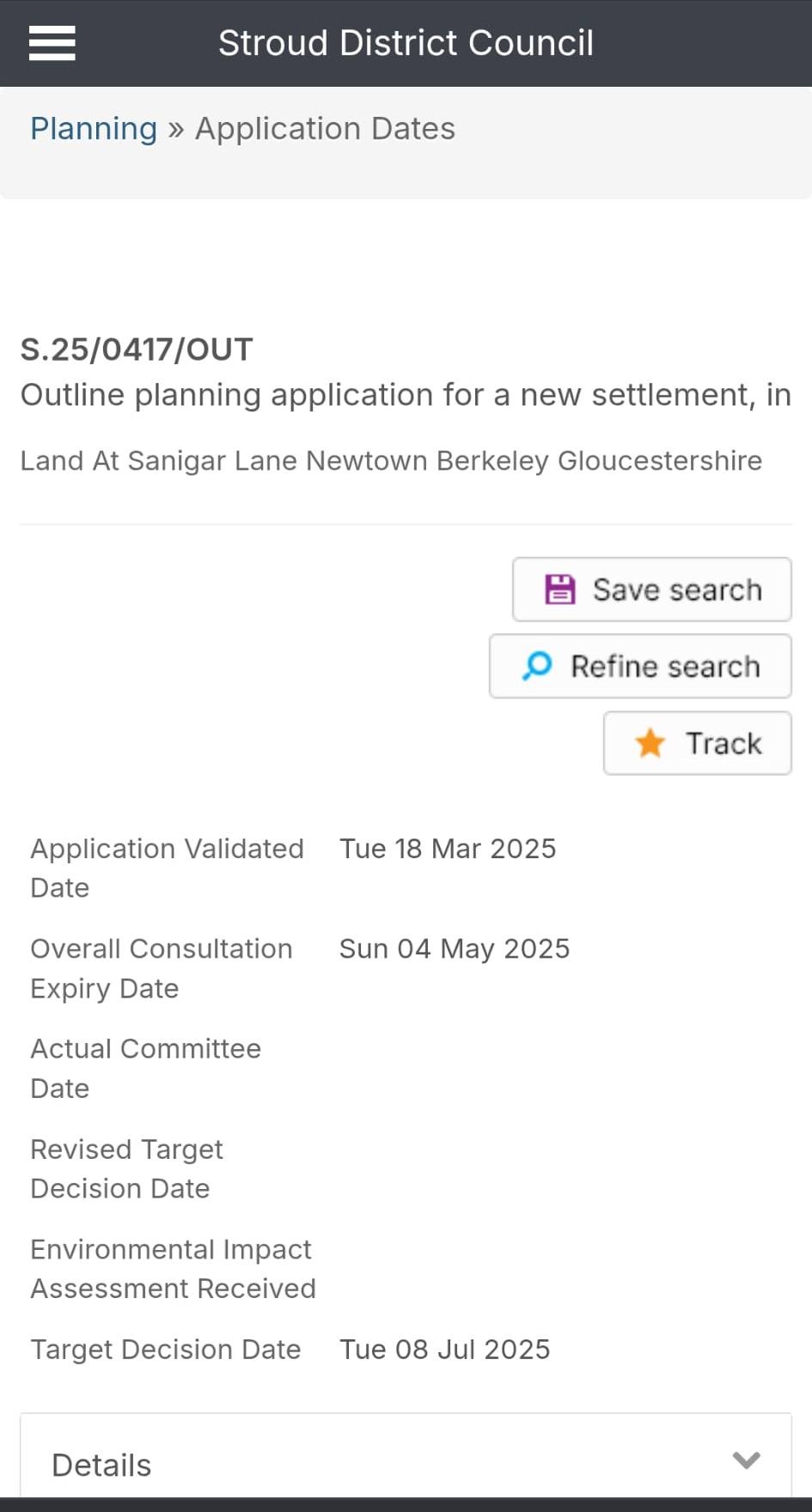Select the Tue 08 Jul 2025 target date
The image size is (812, 1512).
point(445,1350)
